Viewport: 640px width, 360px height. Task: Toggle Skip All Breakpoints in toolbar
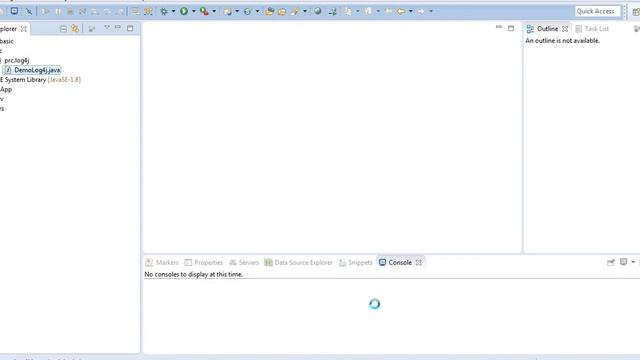[29, 11]
